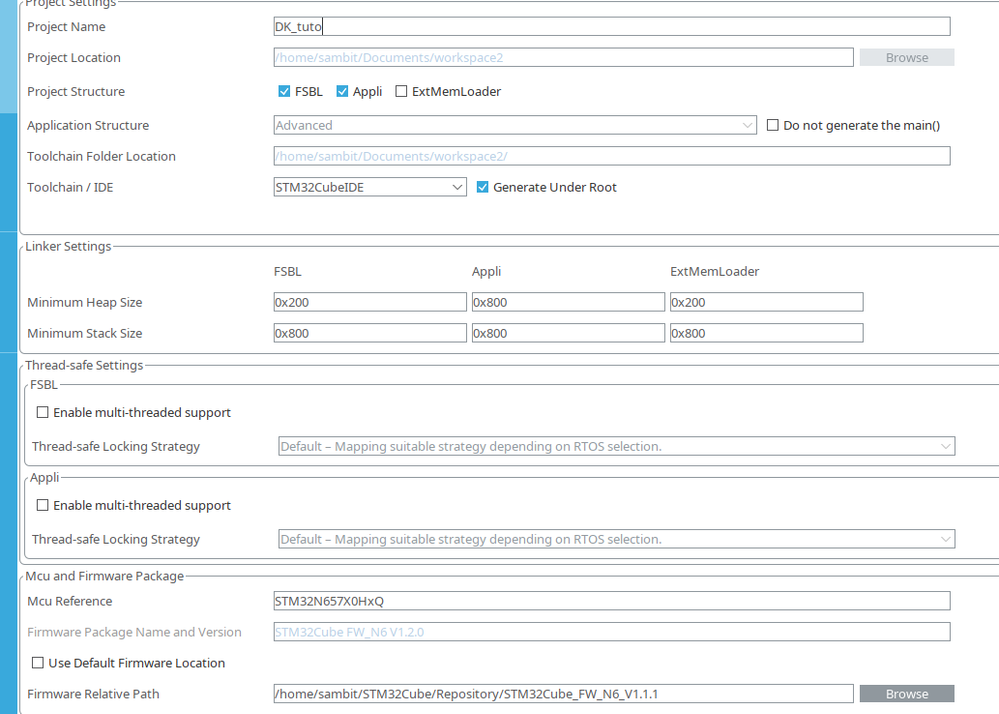Viewport: 999px width, 714px height.
Task: Click the ExtMemLoader Minimum Stack Size field
Action: [x=766, y=334]
